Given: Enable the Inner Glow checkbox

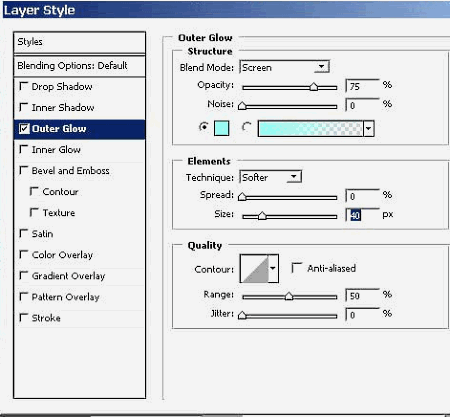Looking at the screenshot, I should coord(24,149).
